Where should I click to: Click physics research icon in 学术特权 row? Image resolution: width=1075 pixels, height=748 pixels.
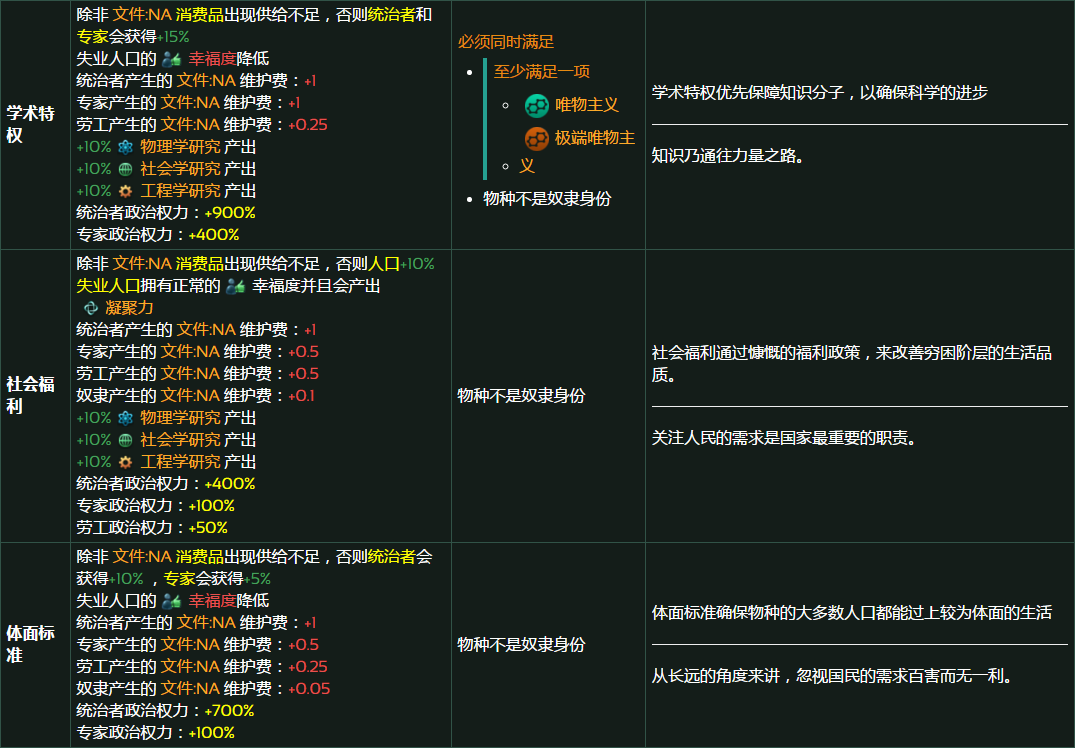pyautogui.click(x=125, y=147)
